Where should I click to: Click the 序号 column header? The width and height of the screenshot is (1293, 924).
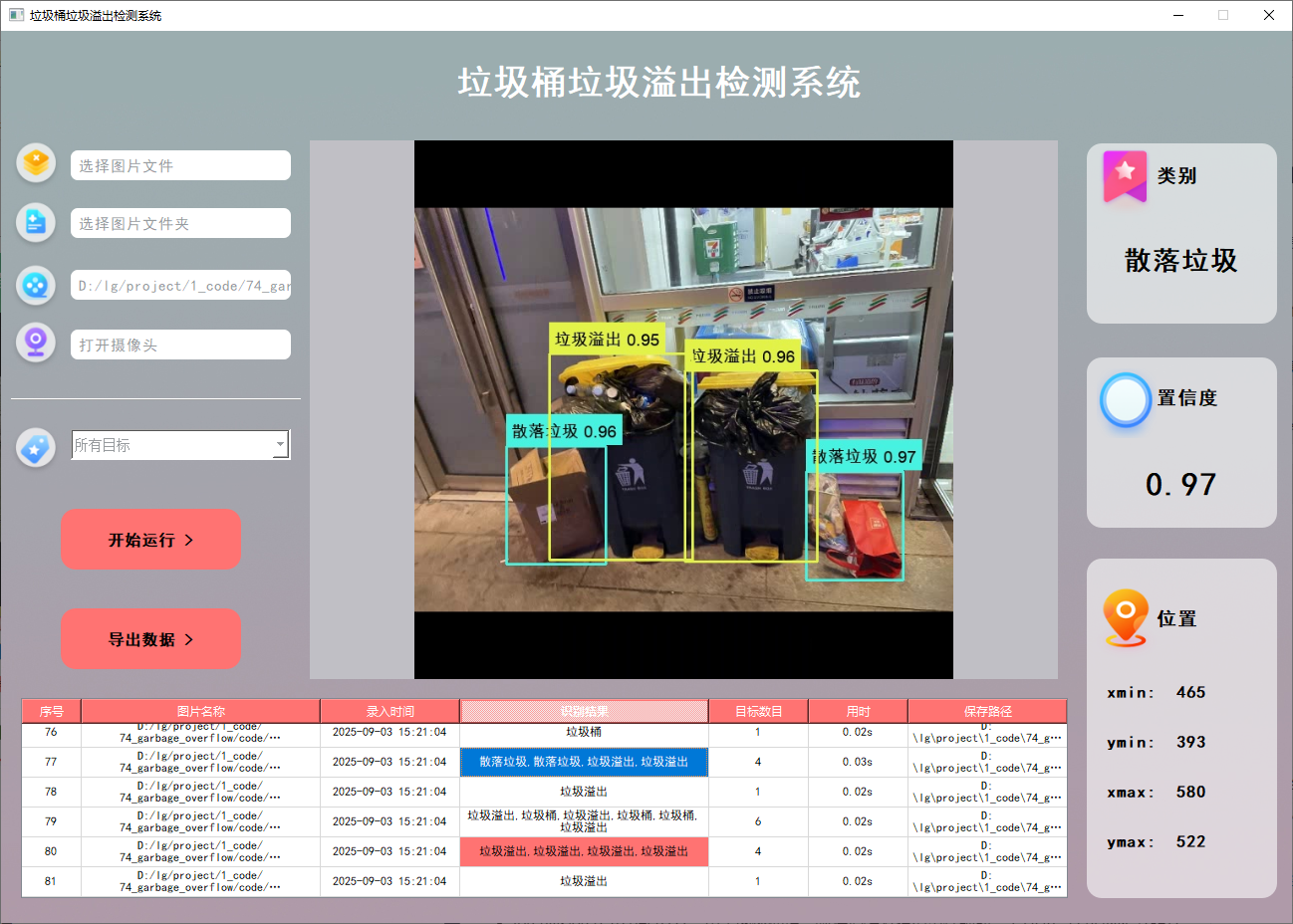point(51,711)
